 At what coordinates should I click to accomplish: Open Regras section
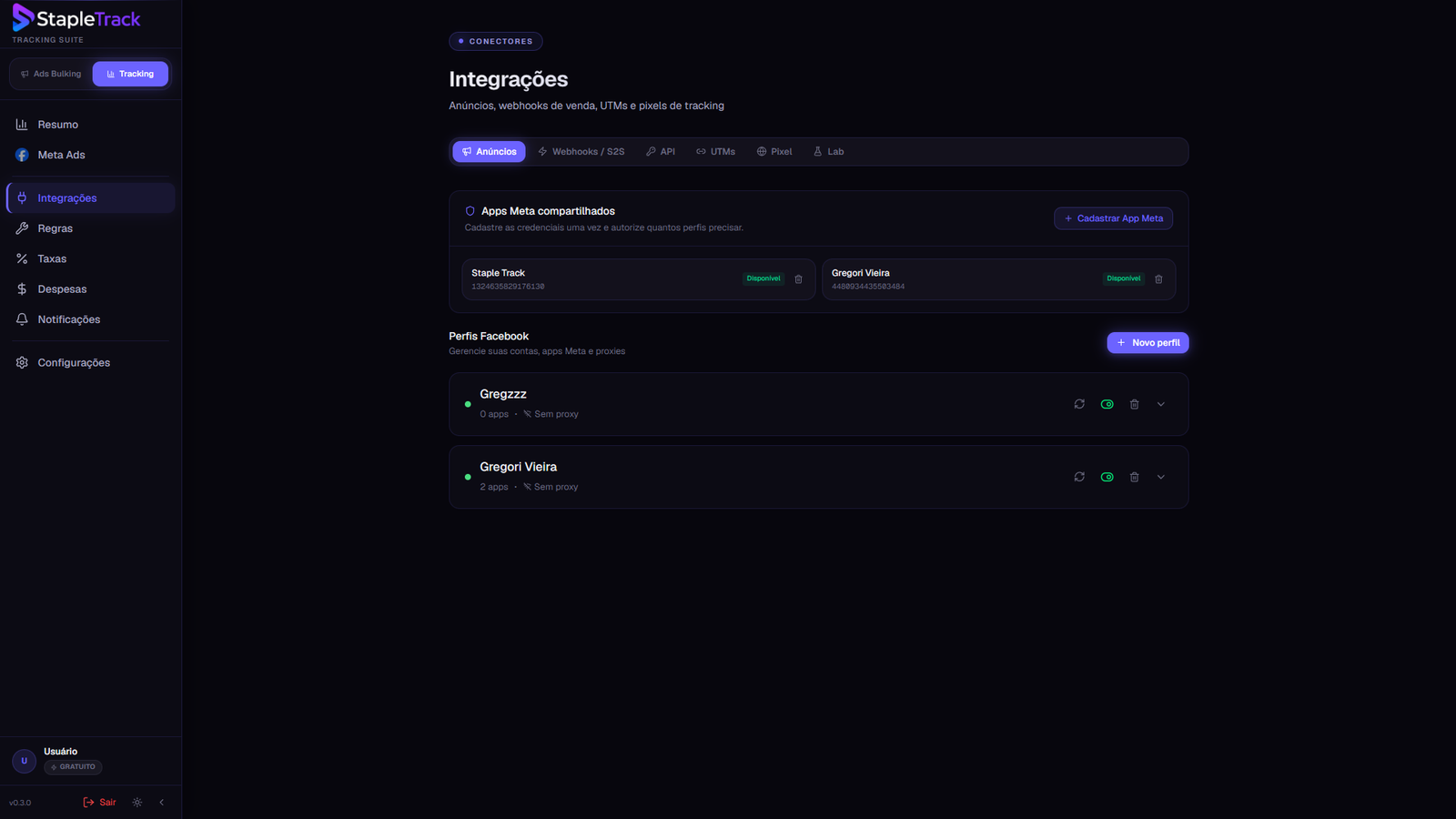(x=90, y=228)
